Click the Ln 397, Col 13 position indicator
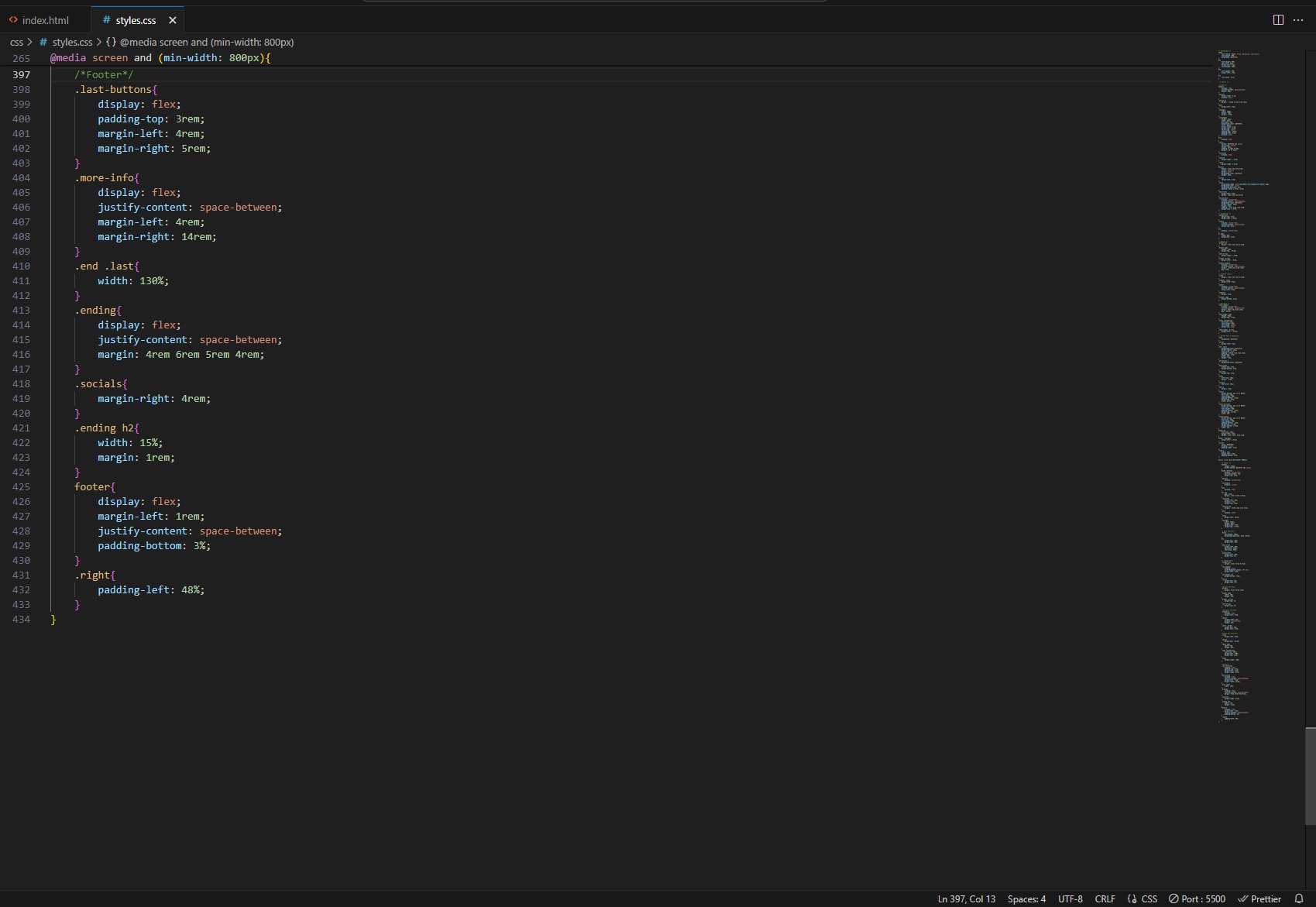 tap(966, 898)
